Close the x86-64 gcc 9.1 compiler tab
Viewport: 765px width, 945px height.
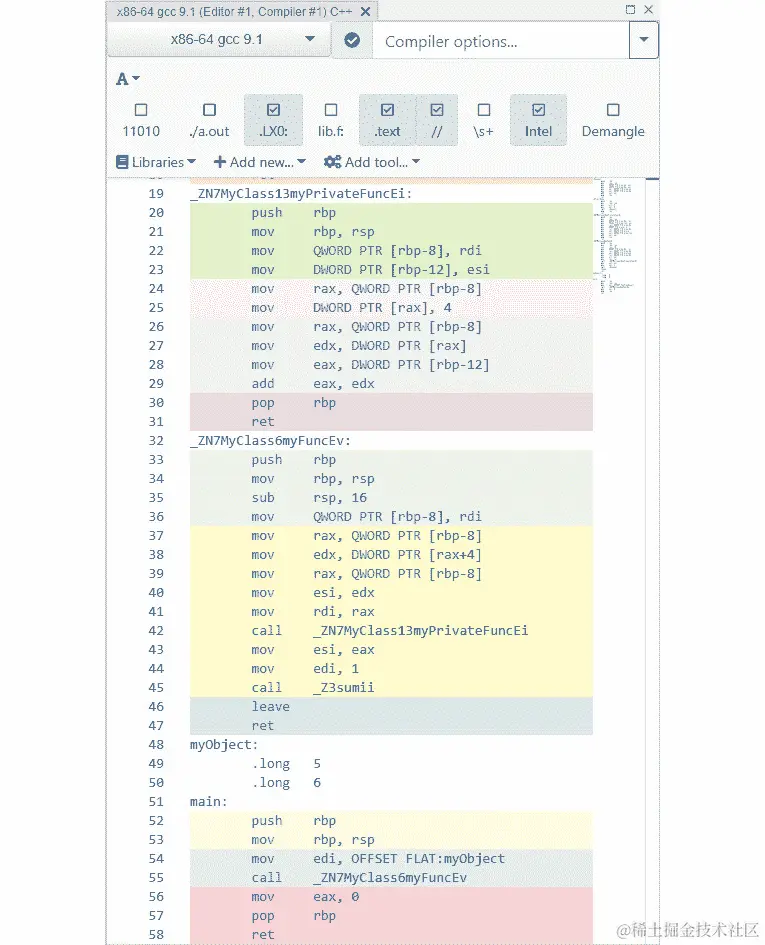click(x=365, y=11)
